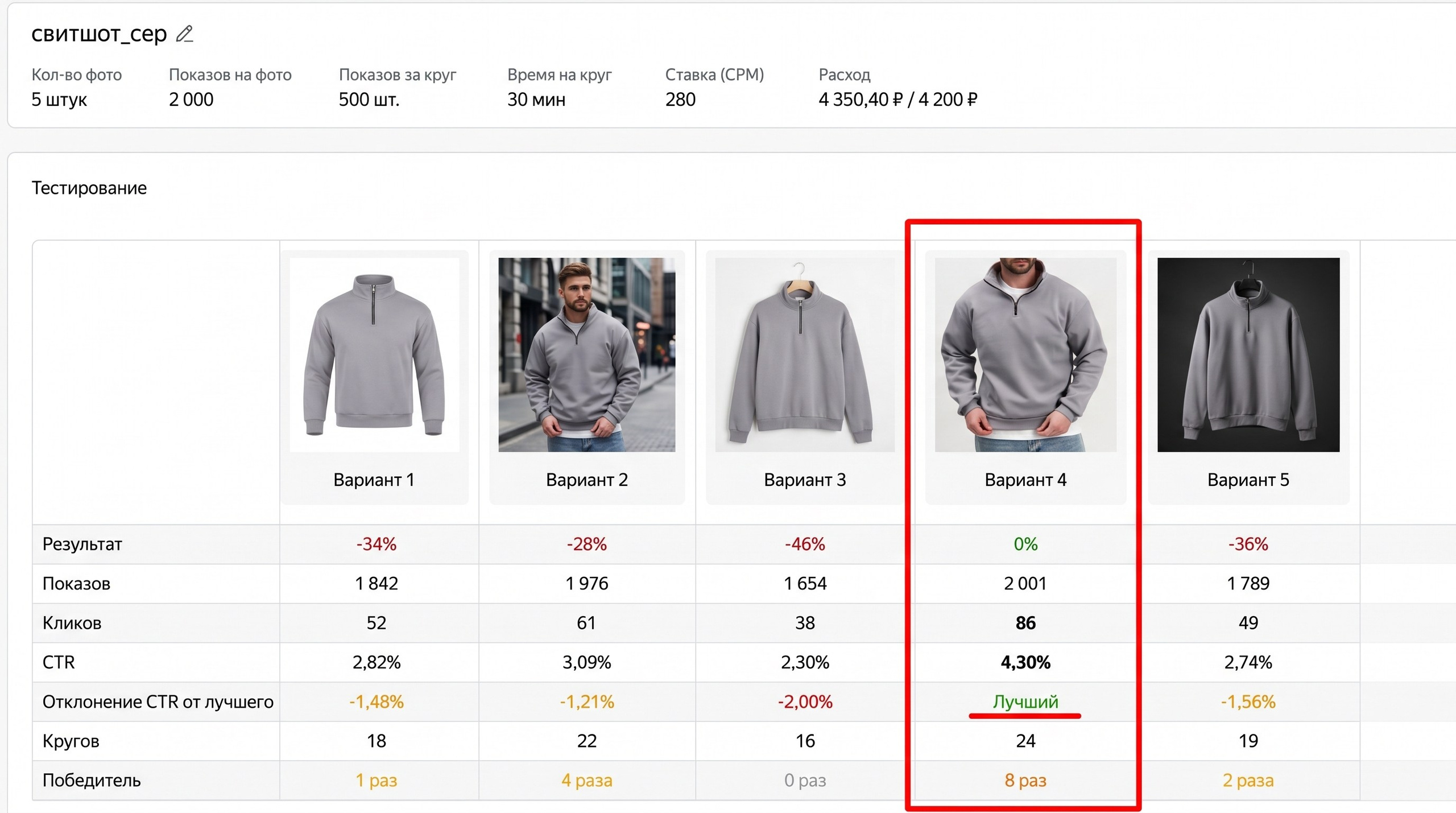Click the Ставка (CPM) value 280

click(680, 100)
